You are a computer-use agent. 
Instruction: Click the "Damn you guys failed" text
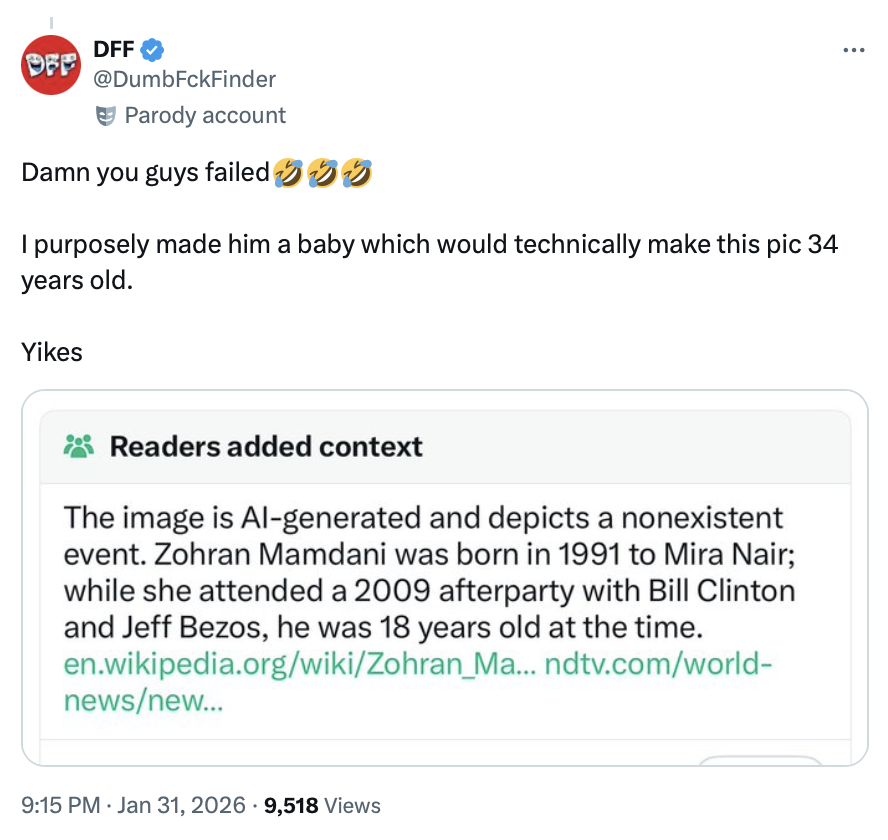(145, 174)
